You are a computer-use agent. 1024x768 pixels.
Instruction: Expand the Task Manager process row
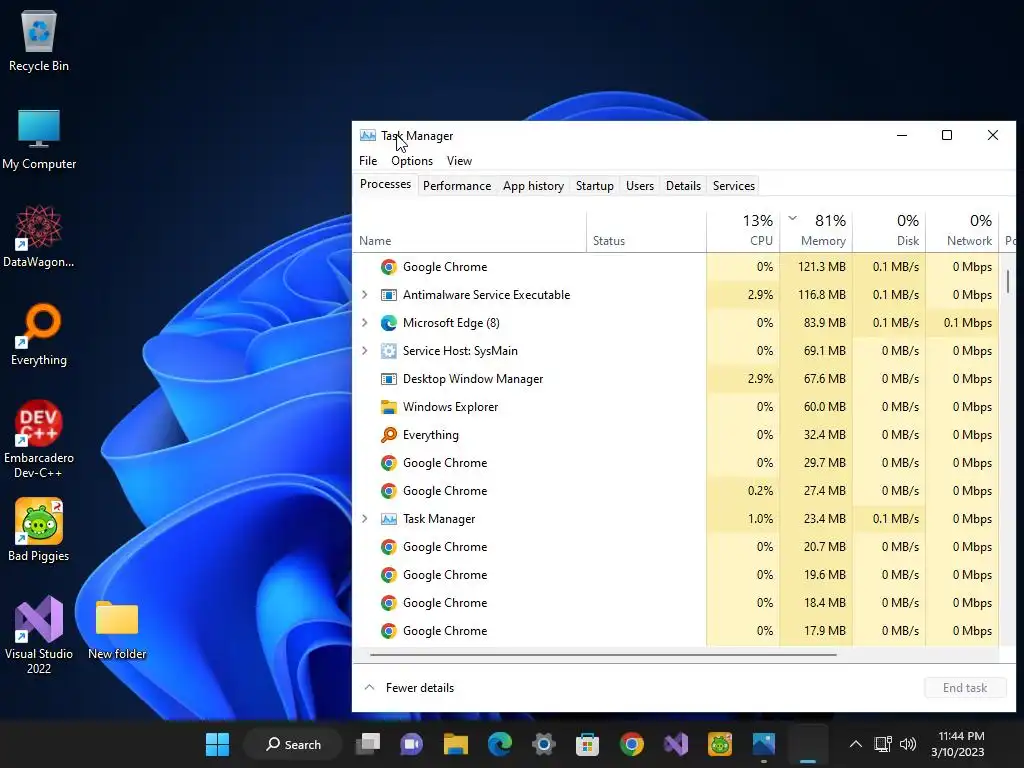(x=365, y=519)
